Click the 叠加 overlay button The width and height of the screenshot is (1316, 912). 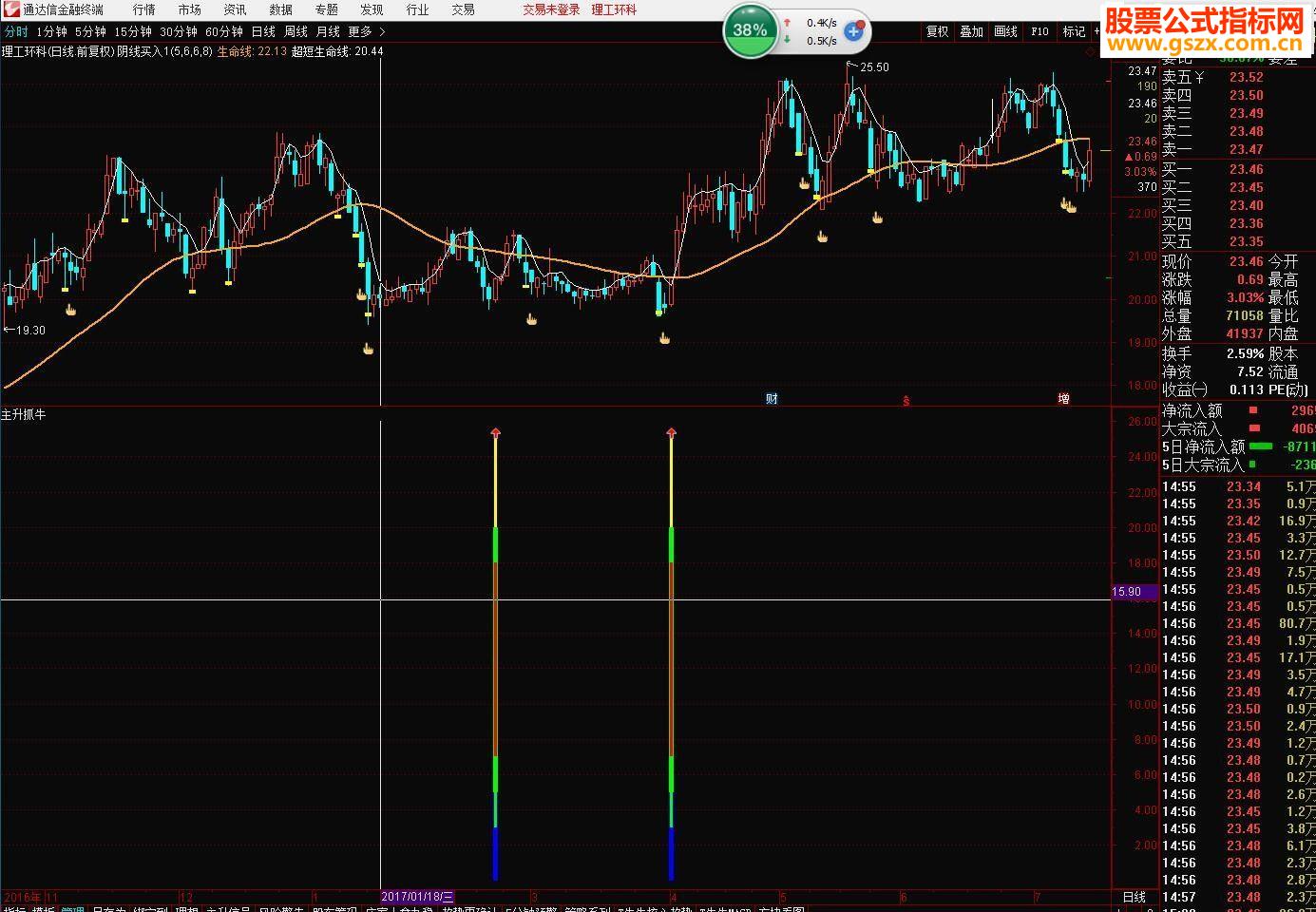971,31
